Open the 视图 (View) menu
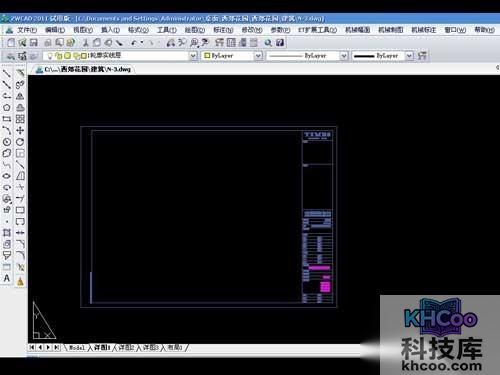This screenshot has height=375, width=500. click(83, 30)
